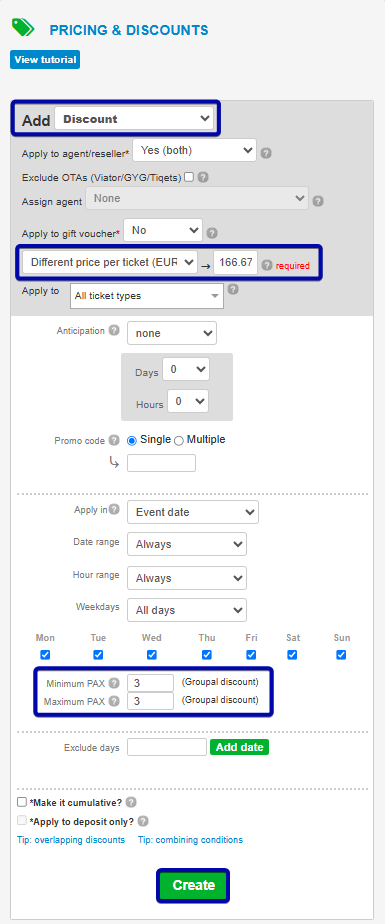385x924 pixels.
Task: Click View tutorial button
Action: (x=45, y=60)
